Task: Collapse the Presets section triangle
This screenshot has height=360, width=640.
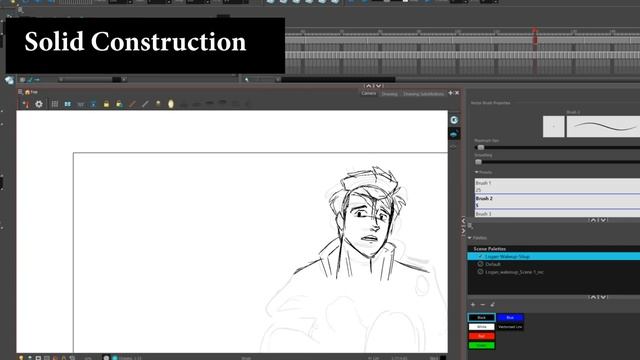Action: tap(476, 172)
